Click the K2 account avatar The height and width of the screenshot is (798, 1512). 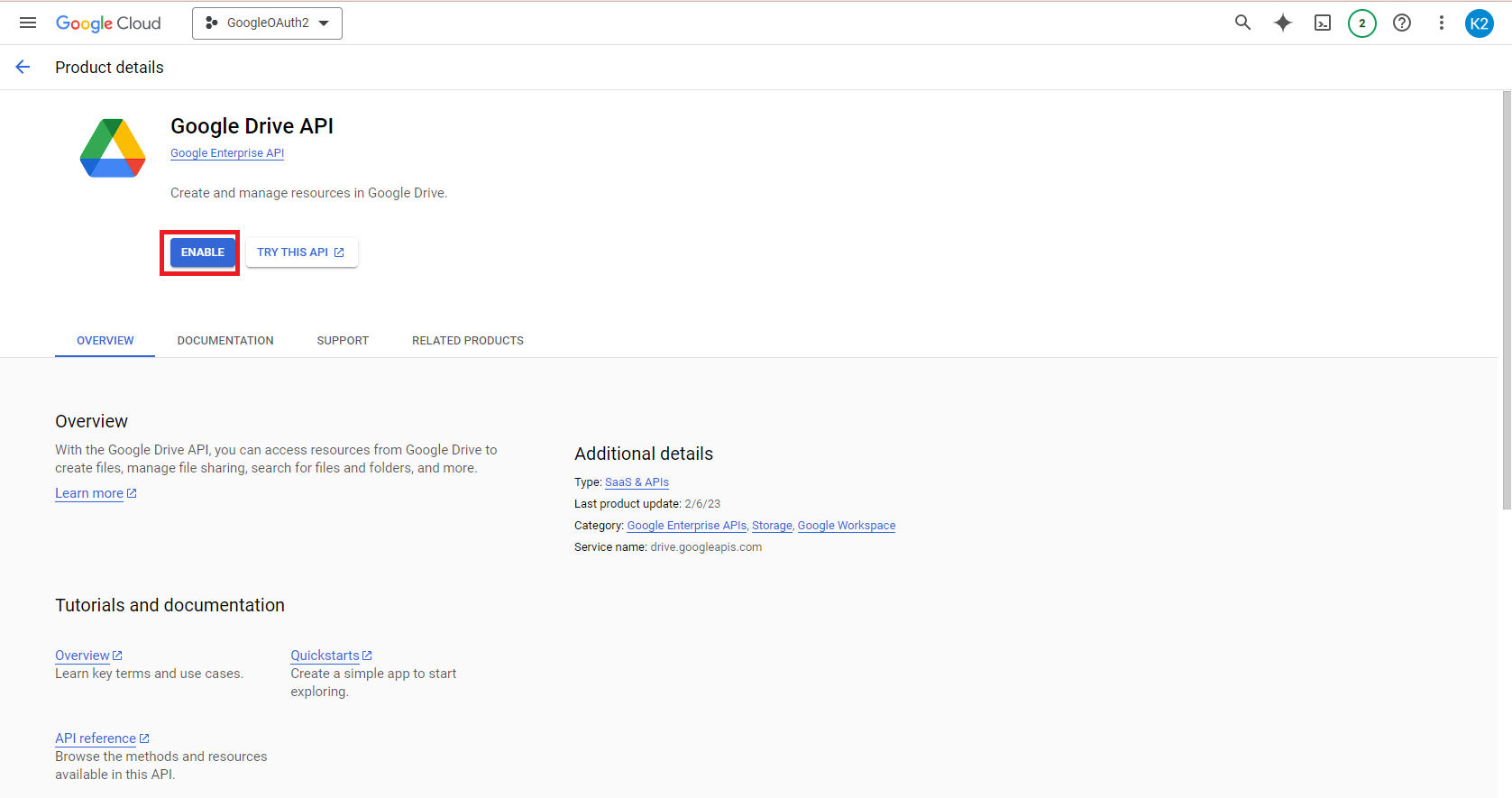point(1479,23)
